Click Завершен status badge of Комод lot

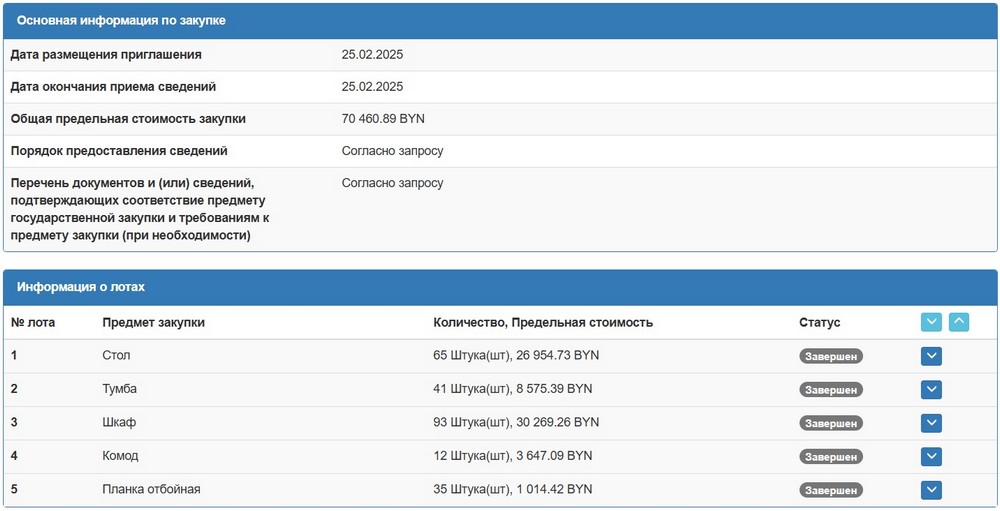click(830, 457)
